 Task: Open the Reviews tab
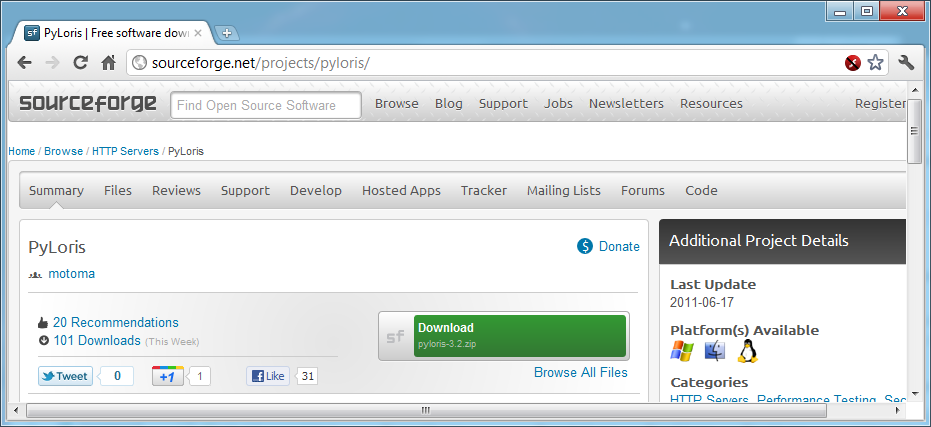pos(176,191)
